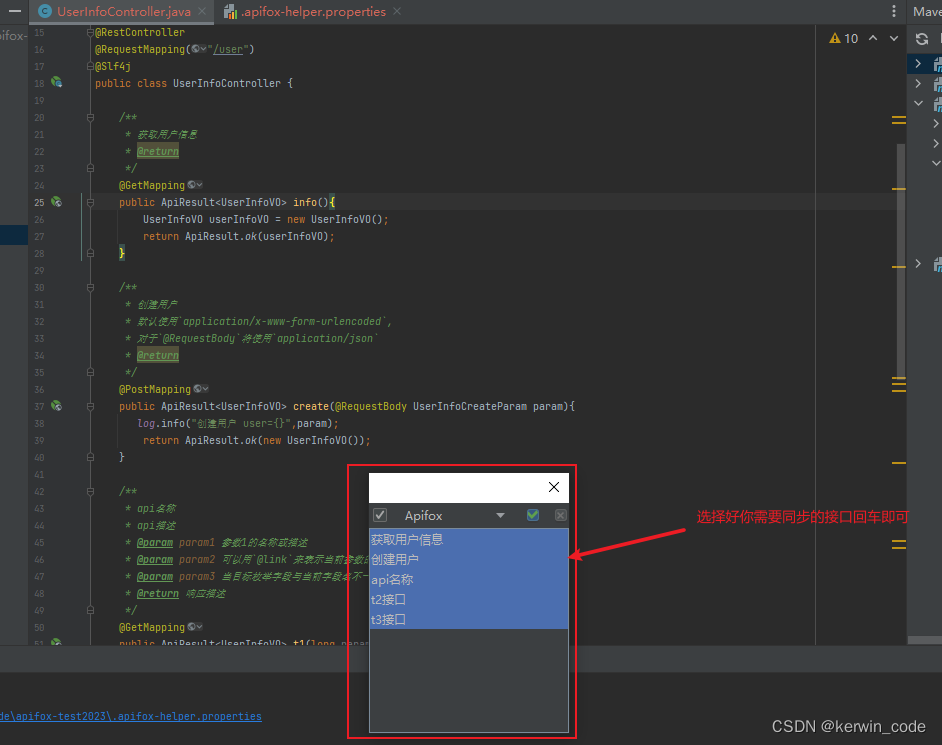Click the log.info statement on line 38
This screenshot has width=942, height=745.
pos(238,424)
